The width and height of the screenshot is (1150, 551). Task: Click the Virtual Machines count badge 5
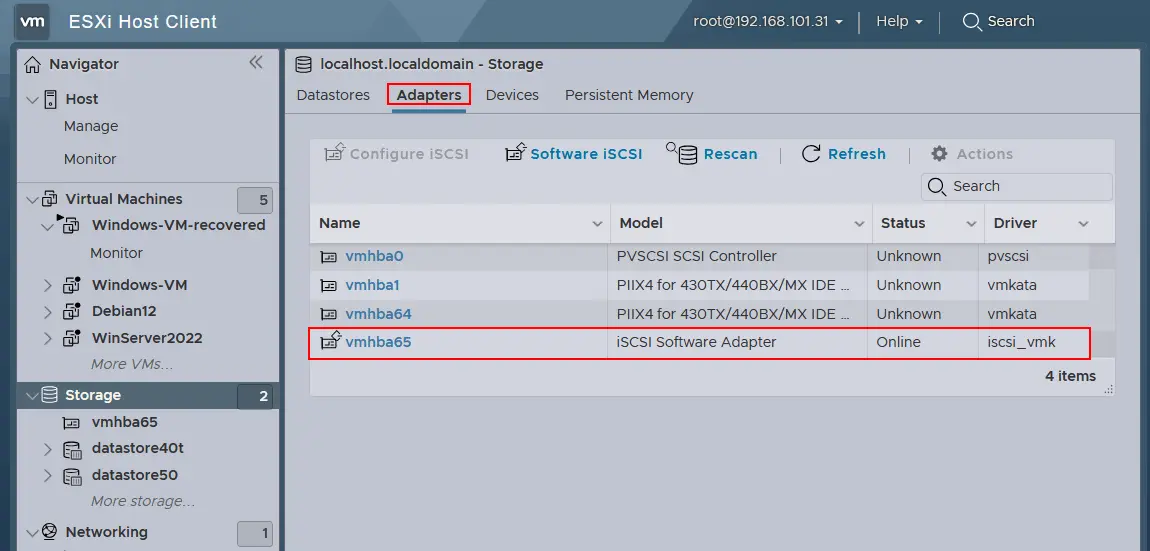[254, 200]
